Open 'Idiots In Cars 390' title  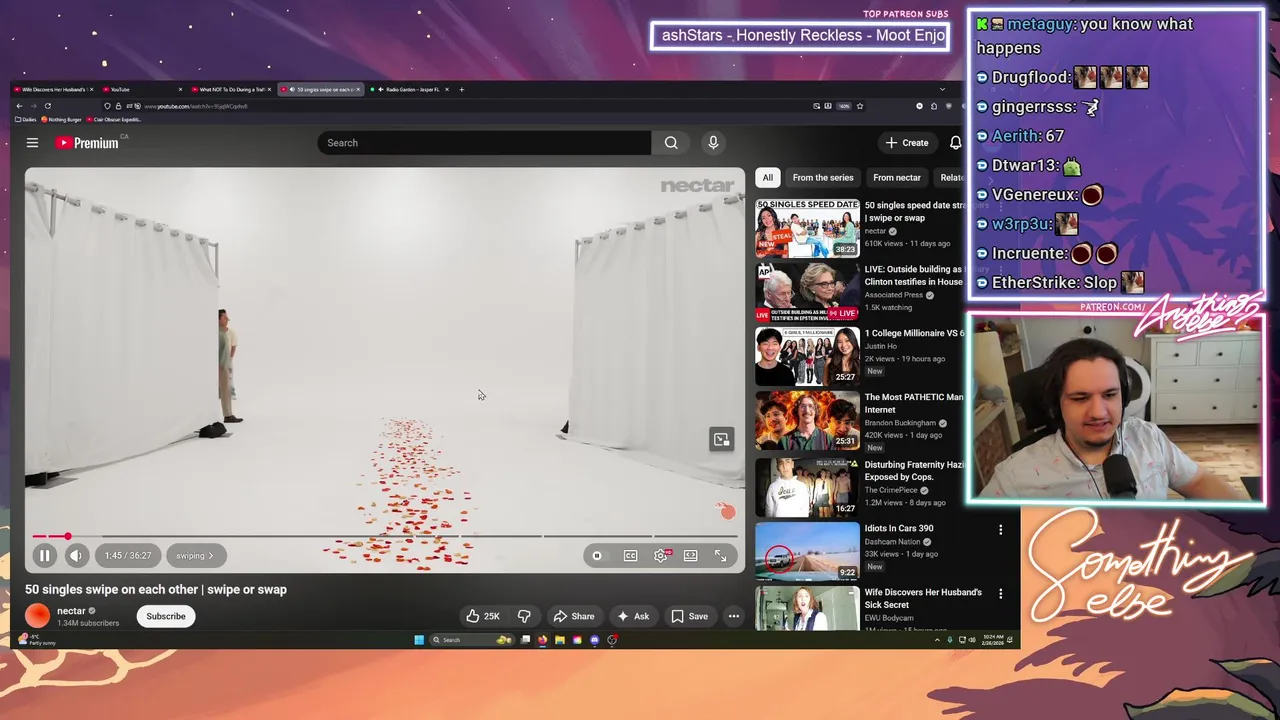[x=899, y=528]
